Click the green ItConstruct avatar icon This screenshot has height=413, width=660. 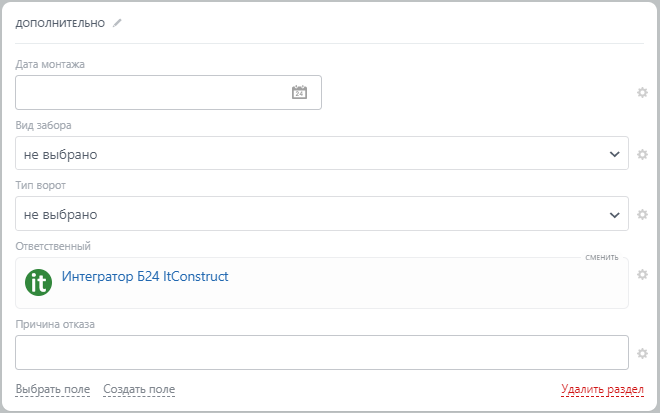(38, 282)
